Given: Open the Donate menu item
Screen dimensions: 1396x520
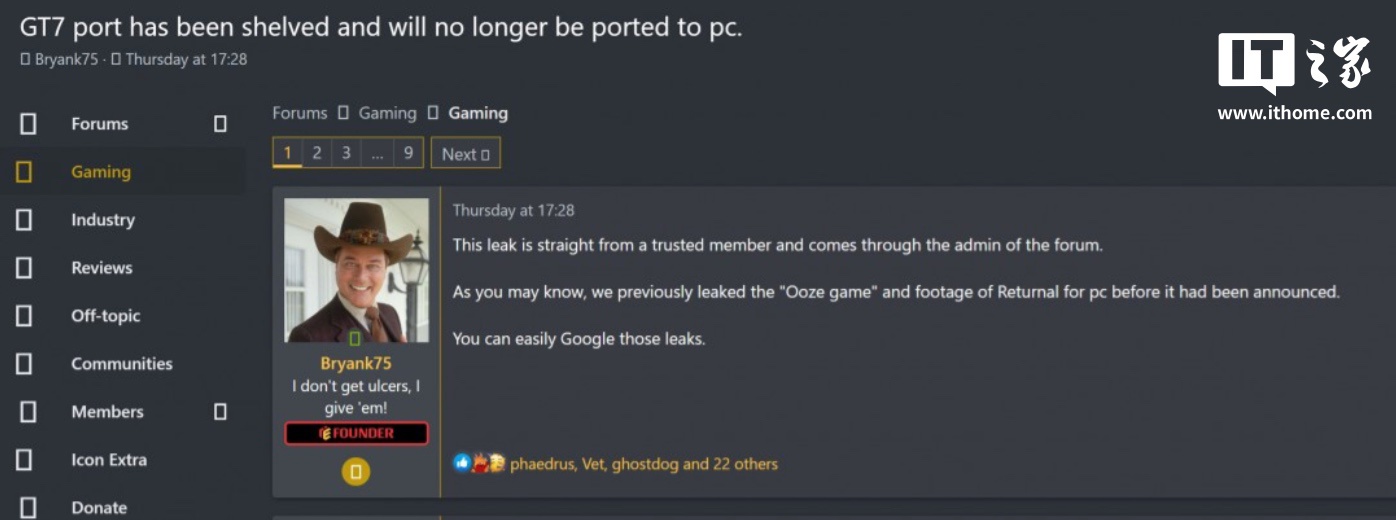Looking at the screenshot, I should point(99,508).
